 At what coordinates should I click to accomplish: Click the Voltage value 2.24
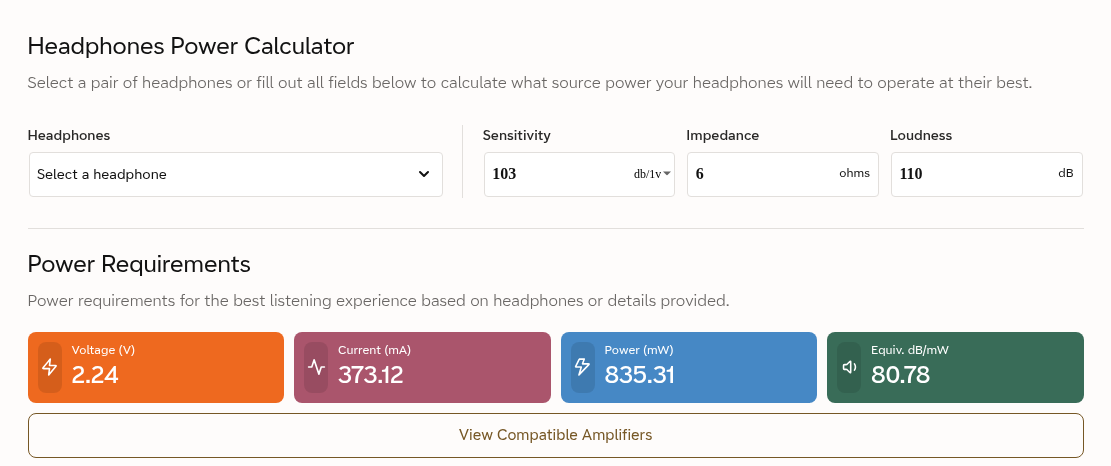(95, 375)
